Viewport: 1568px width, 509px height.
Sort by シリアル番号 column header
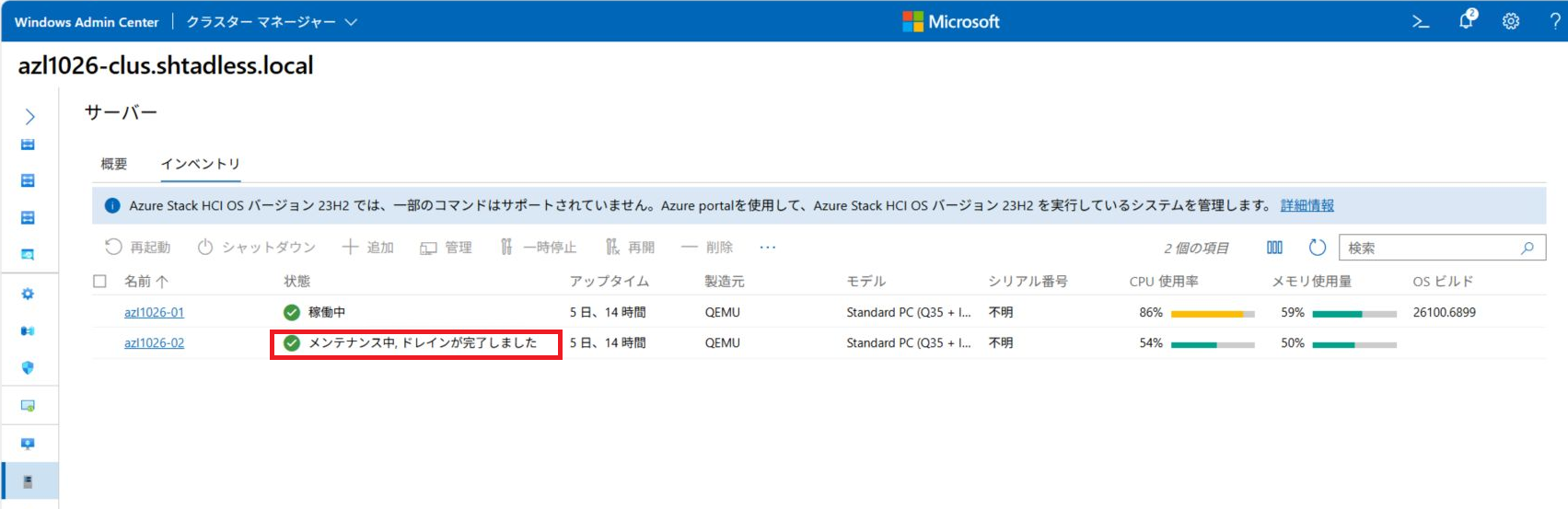pyautogui.click(x=1028, y=282)
